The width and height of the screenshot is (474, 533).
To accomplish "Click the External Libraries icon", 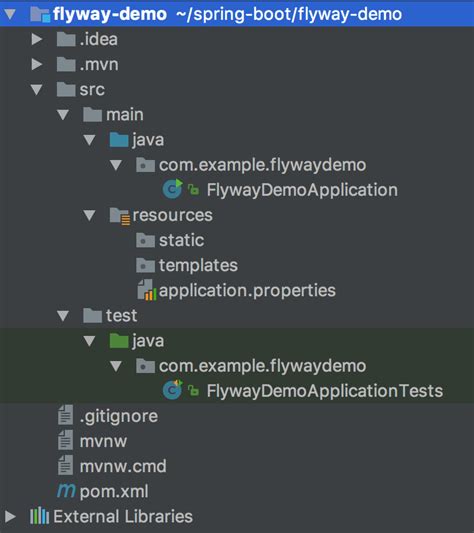I will (39, 516).
